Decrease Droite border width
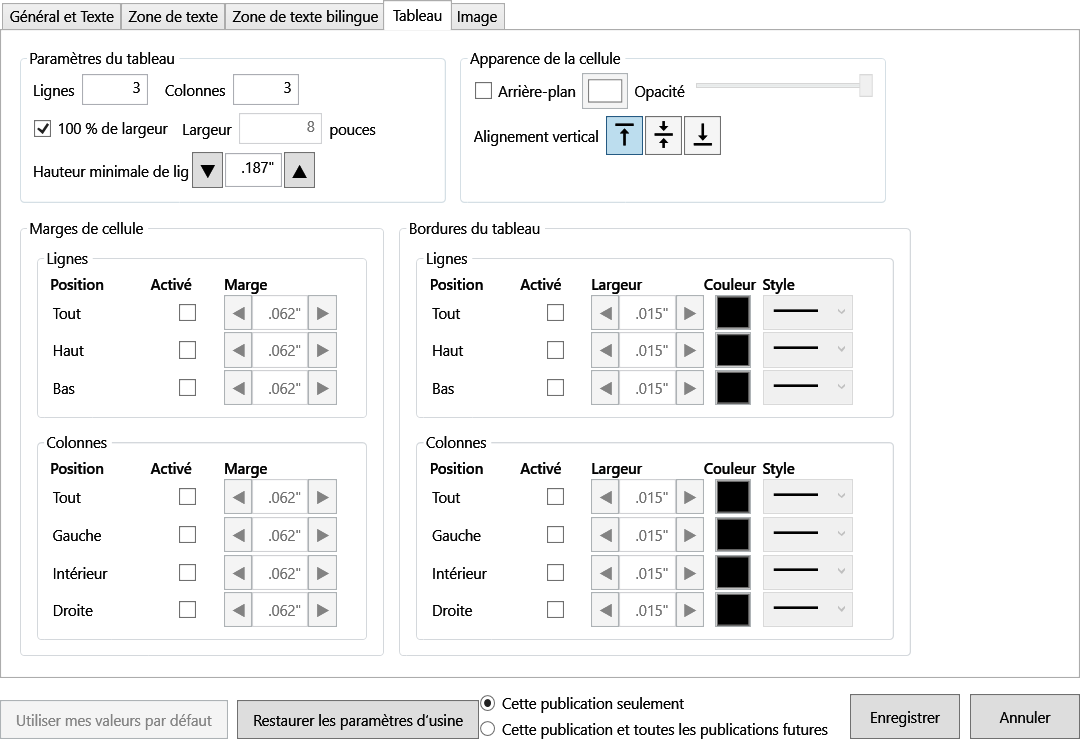This screenshot has height=740, width=1080. coord(605,610)
